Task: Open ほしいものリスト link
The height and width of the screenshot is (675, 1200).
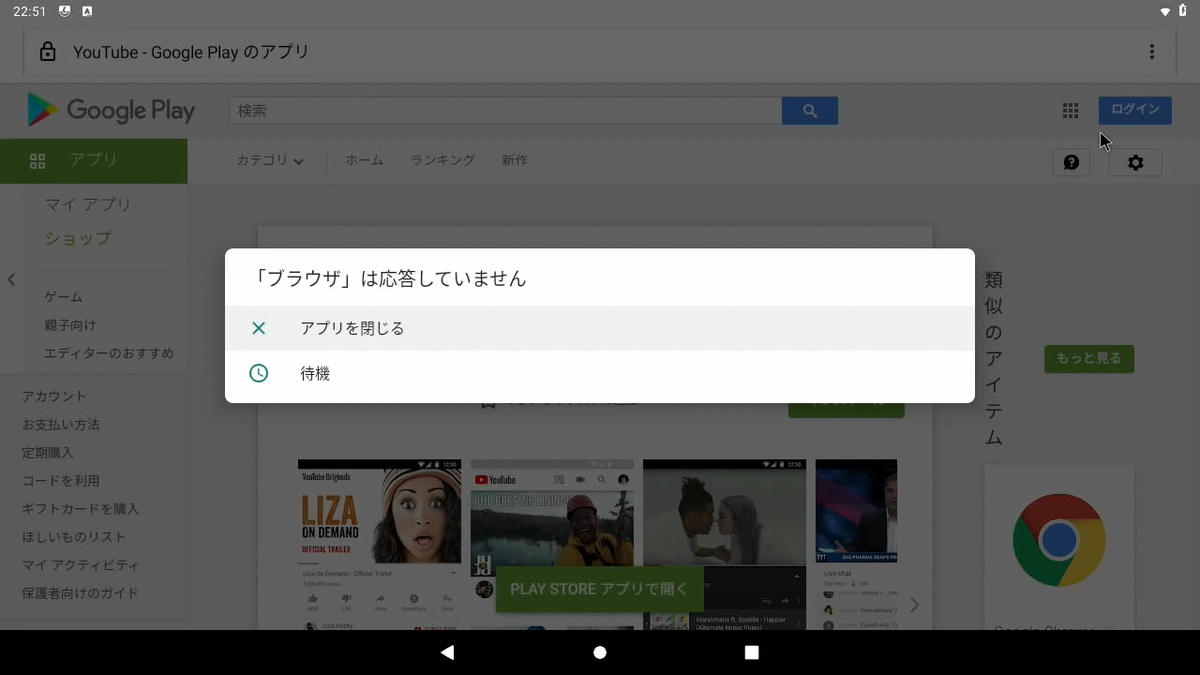Action: 74,537
